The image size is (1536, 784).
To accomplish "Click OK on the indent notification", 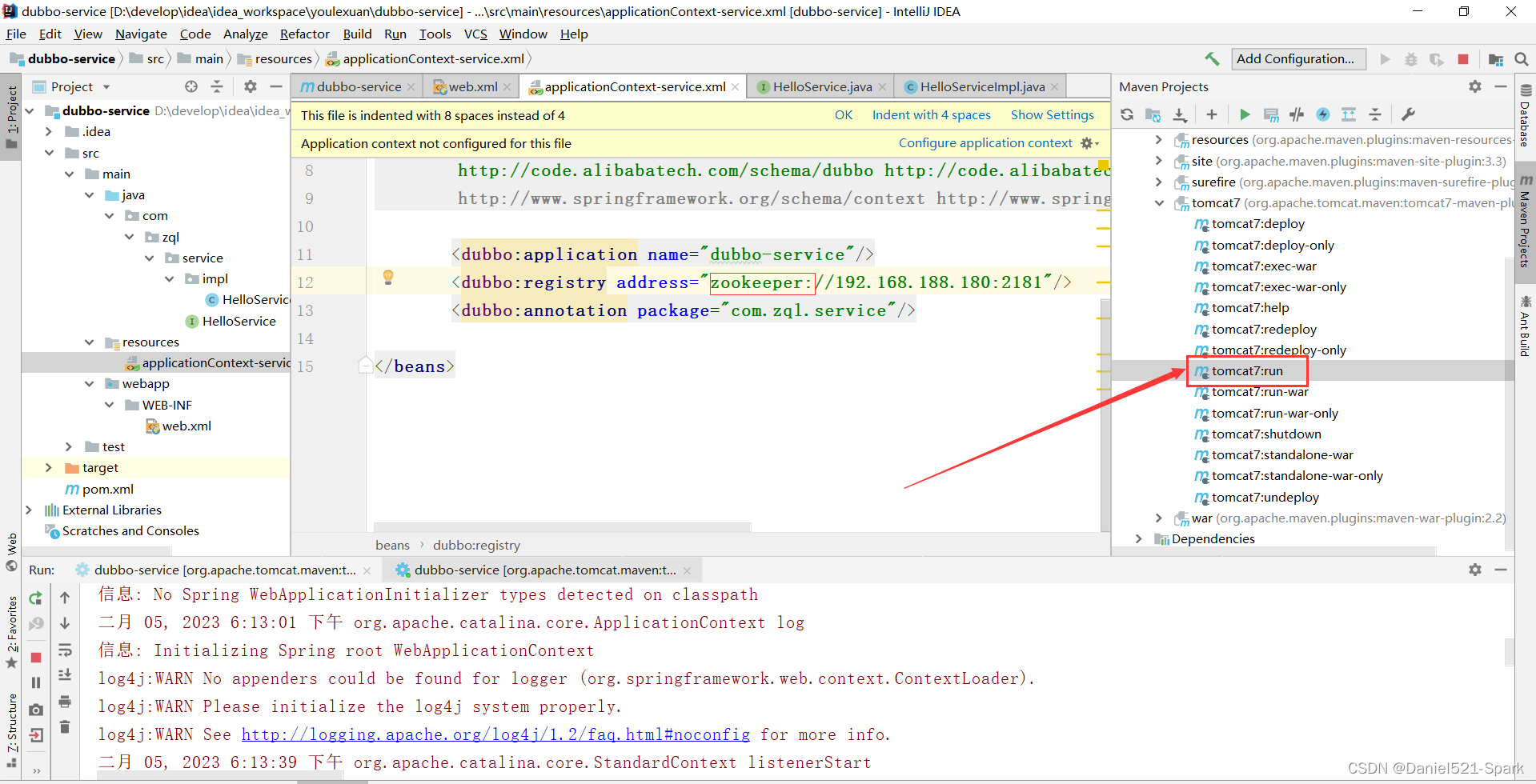I will (x=844, y=115).
